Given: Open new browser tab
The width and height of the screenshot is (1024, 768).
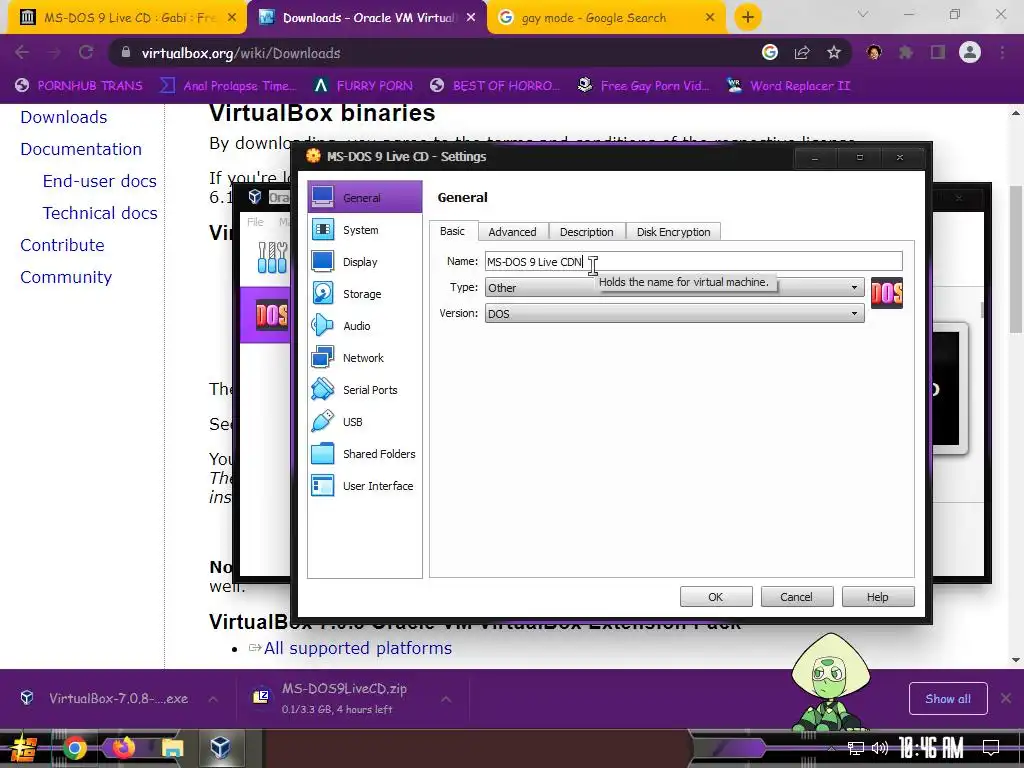Looking at the screenshot, I should pyautogui.click(x=748, y=17).
